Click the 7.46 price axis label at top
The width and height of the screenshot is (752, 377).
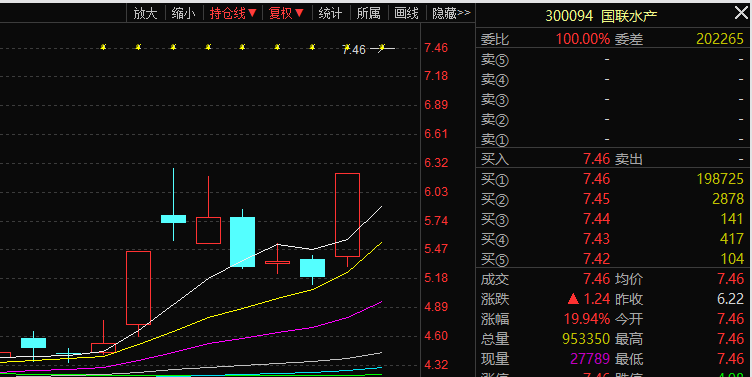coord(436,47)
